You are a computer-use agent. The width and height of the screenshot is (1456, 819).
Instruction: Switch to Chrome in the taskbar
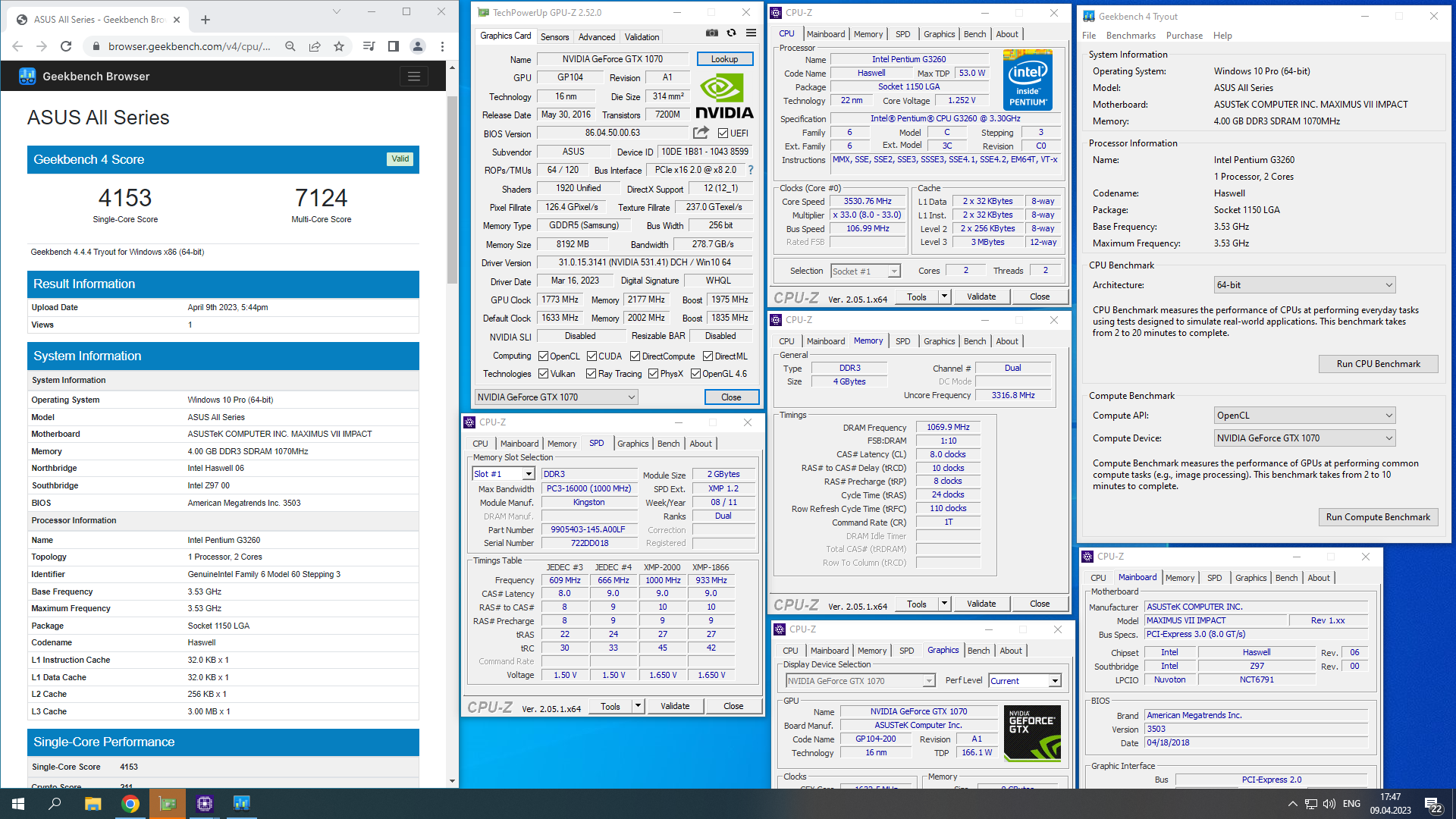click(x=130, y=804)
